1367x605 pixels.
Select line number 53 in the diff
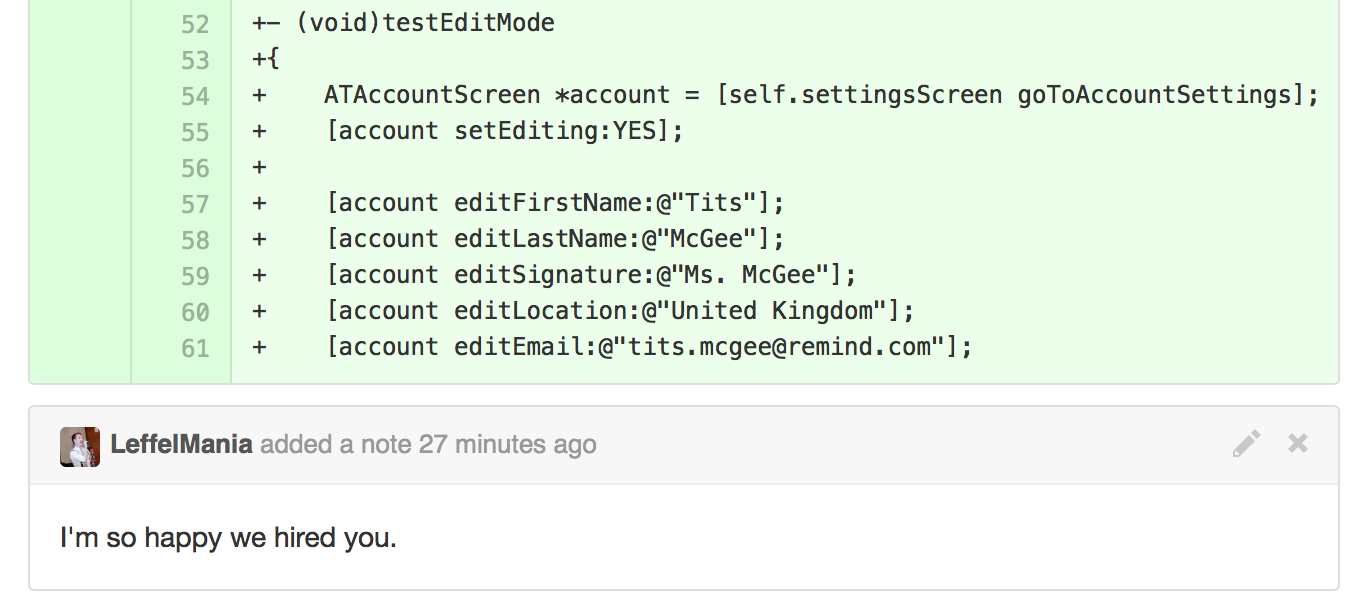195,60
